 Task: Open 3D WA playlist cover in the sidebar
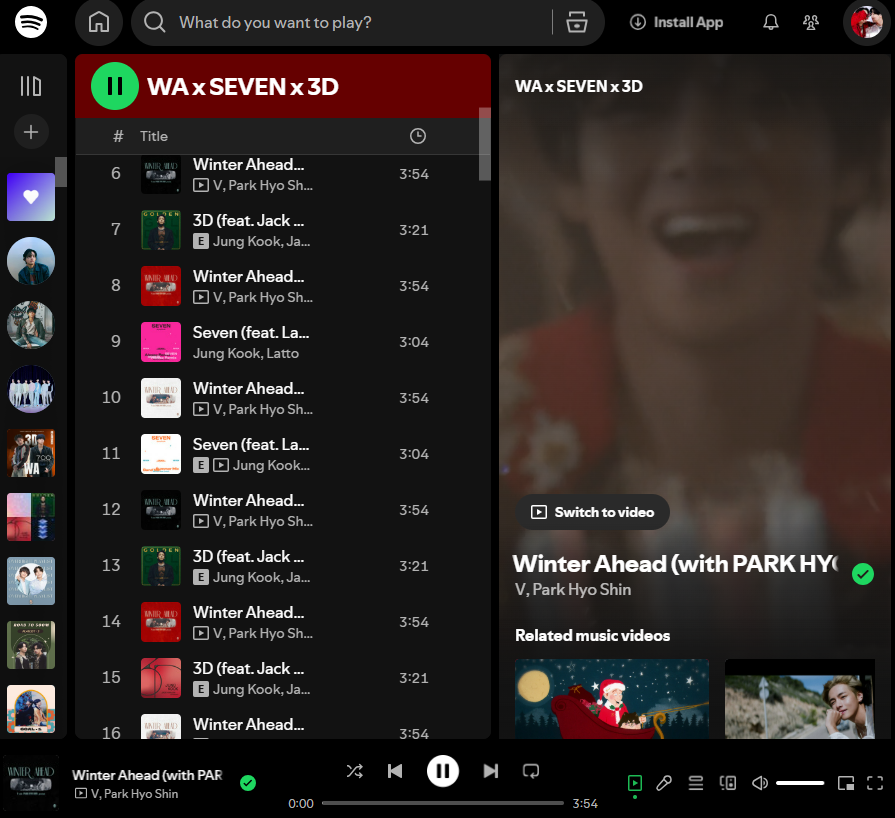coord(31,453)
